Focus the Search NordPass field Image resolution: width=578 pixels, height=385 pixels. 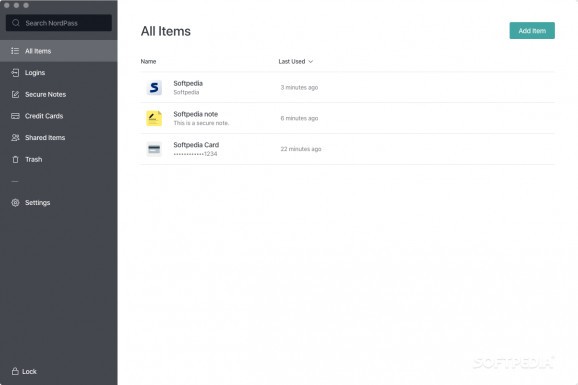[59, 23]
